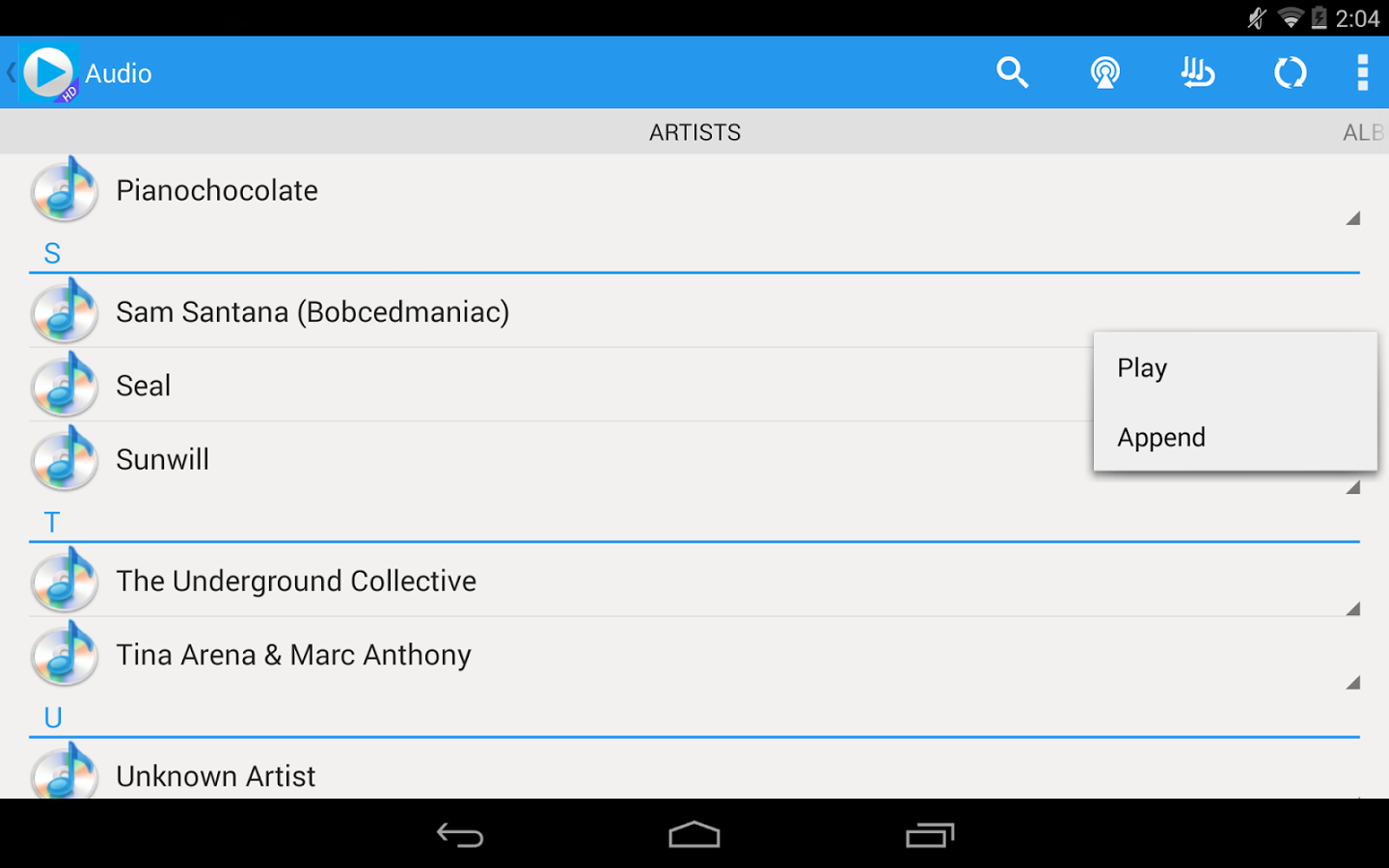Screen dimensions: 1389x868
Task: Open the equalizer icon in toolbar
Action: (x=1197, y=72)
